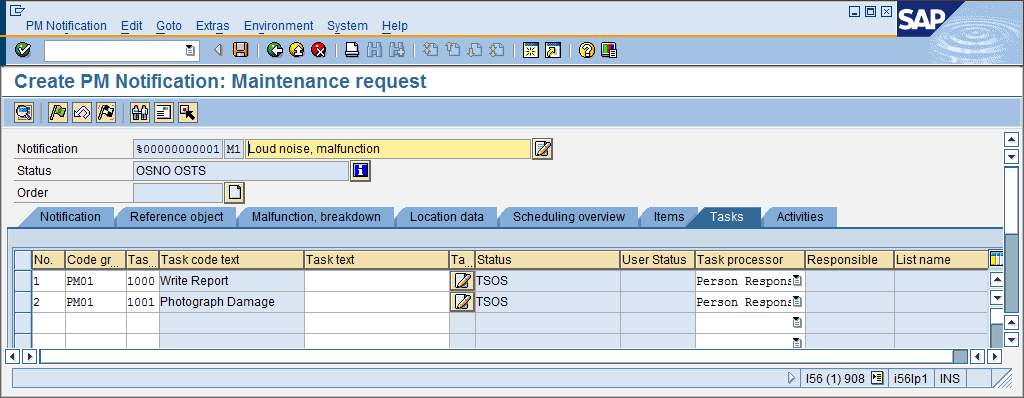Open the System menu
The image size is (1024, 398).
tap(347, 25)
